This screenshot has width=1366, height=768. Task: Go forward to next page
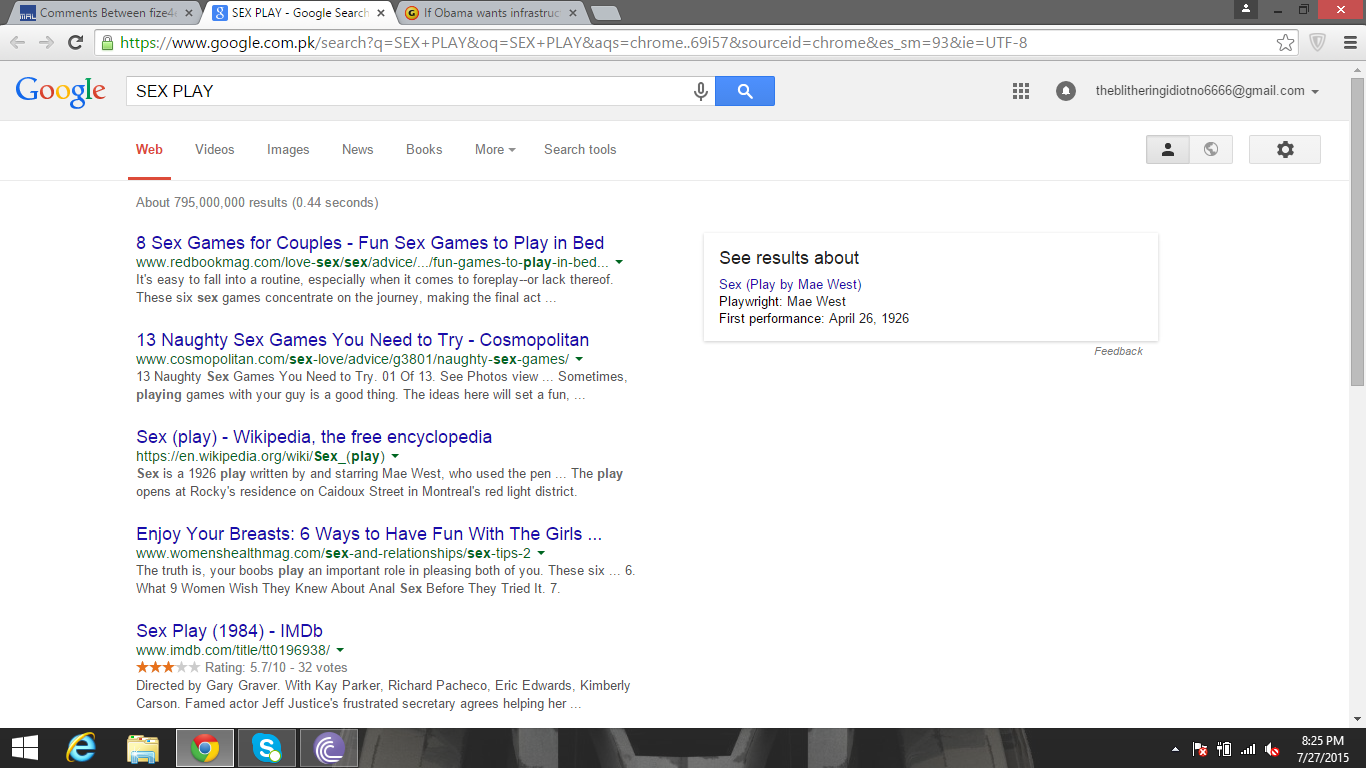[x=46, y=42]
